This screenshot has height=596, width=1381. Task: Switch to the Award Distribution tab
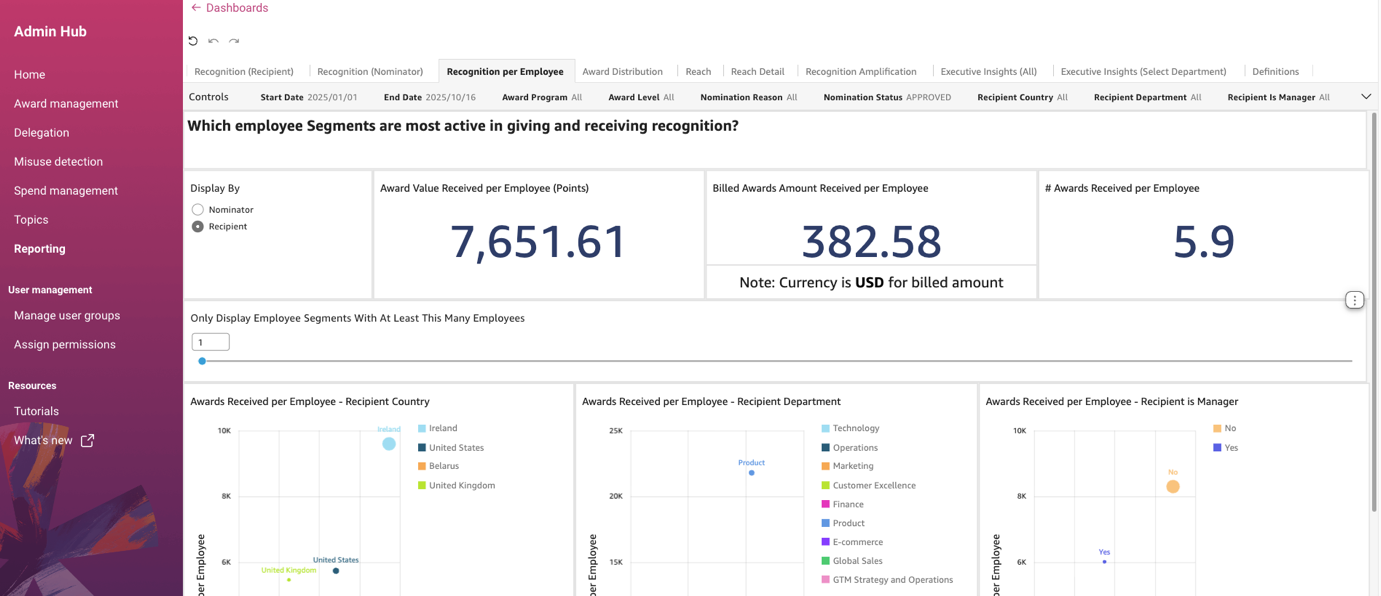(x=622, y=72)
